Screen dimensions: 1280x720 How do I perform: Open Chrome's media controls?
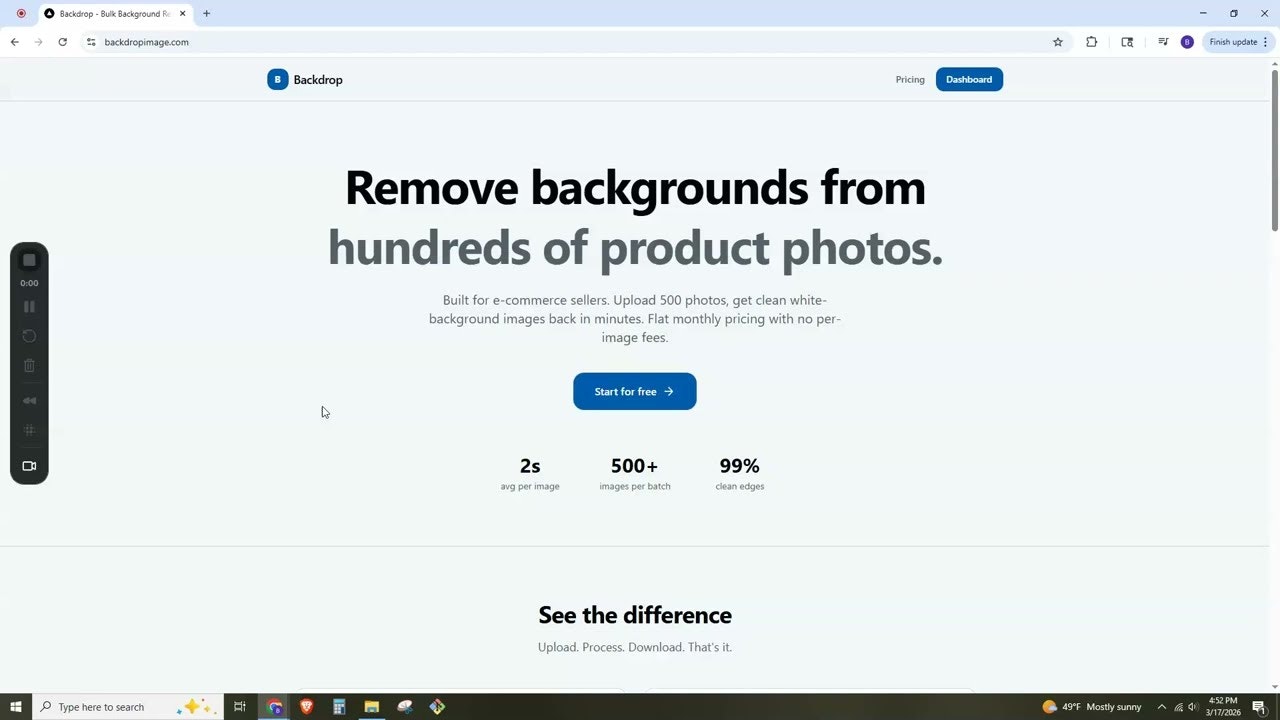(1163, 42)
